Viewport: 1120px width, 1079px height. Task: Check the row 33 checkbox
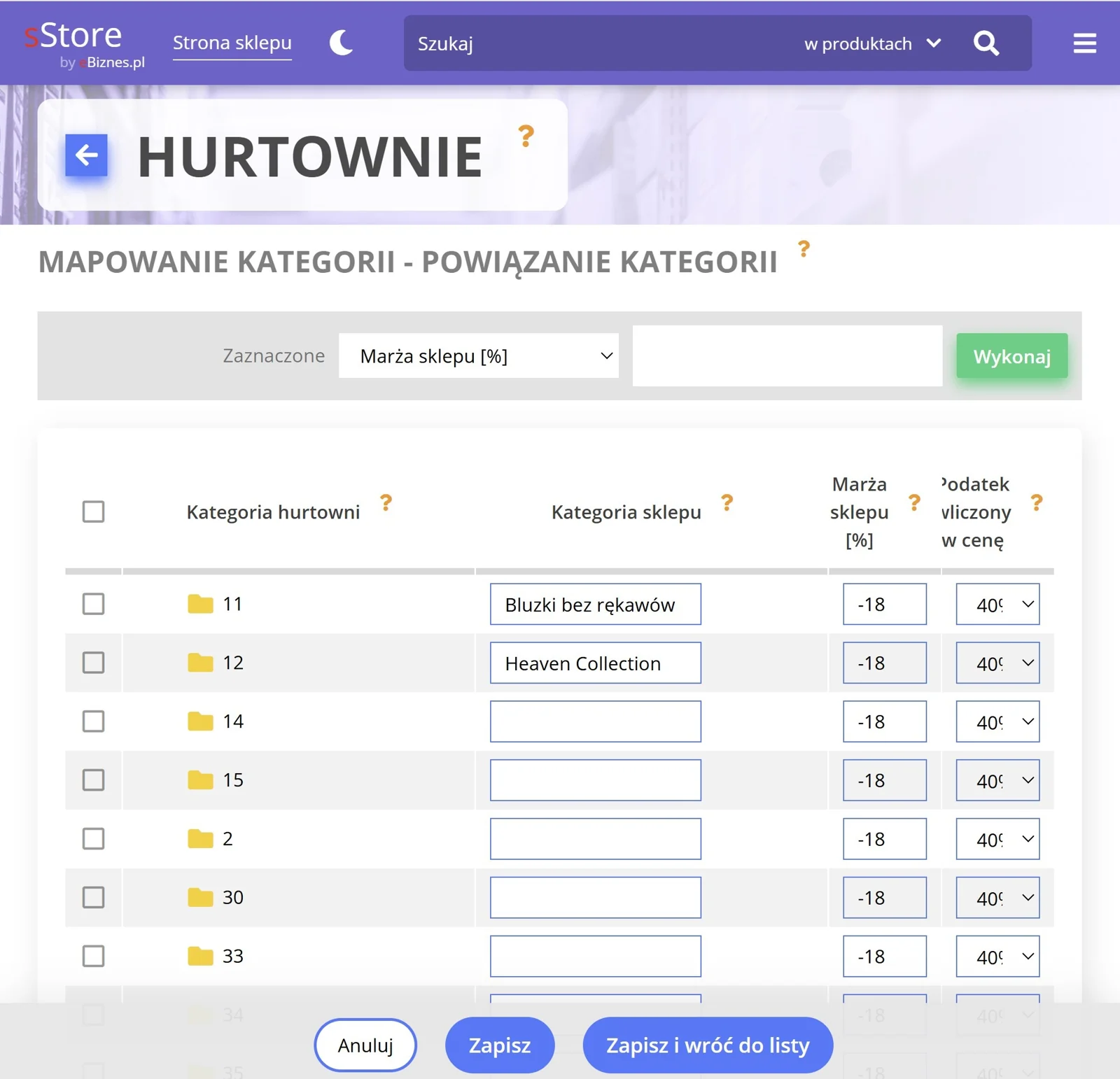93,957
